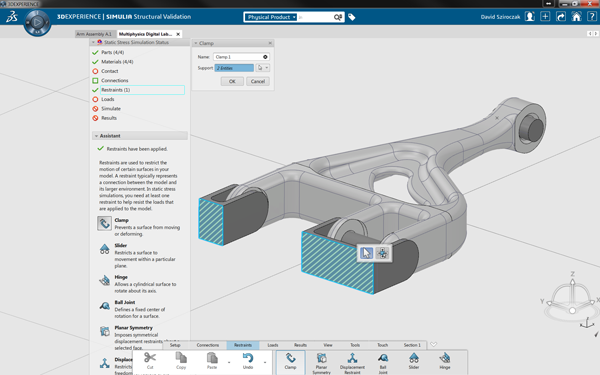600x375 pixels.
Task: Select the Slider tool in action bar
Action: (414, 361)
